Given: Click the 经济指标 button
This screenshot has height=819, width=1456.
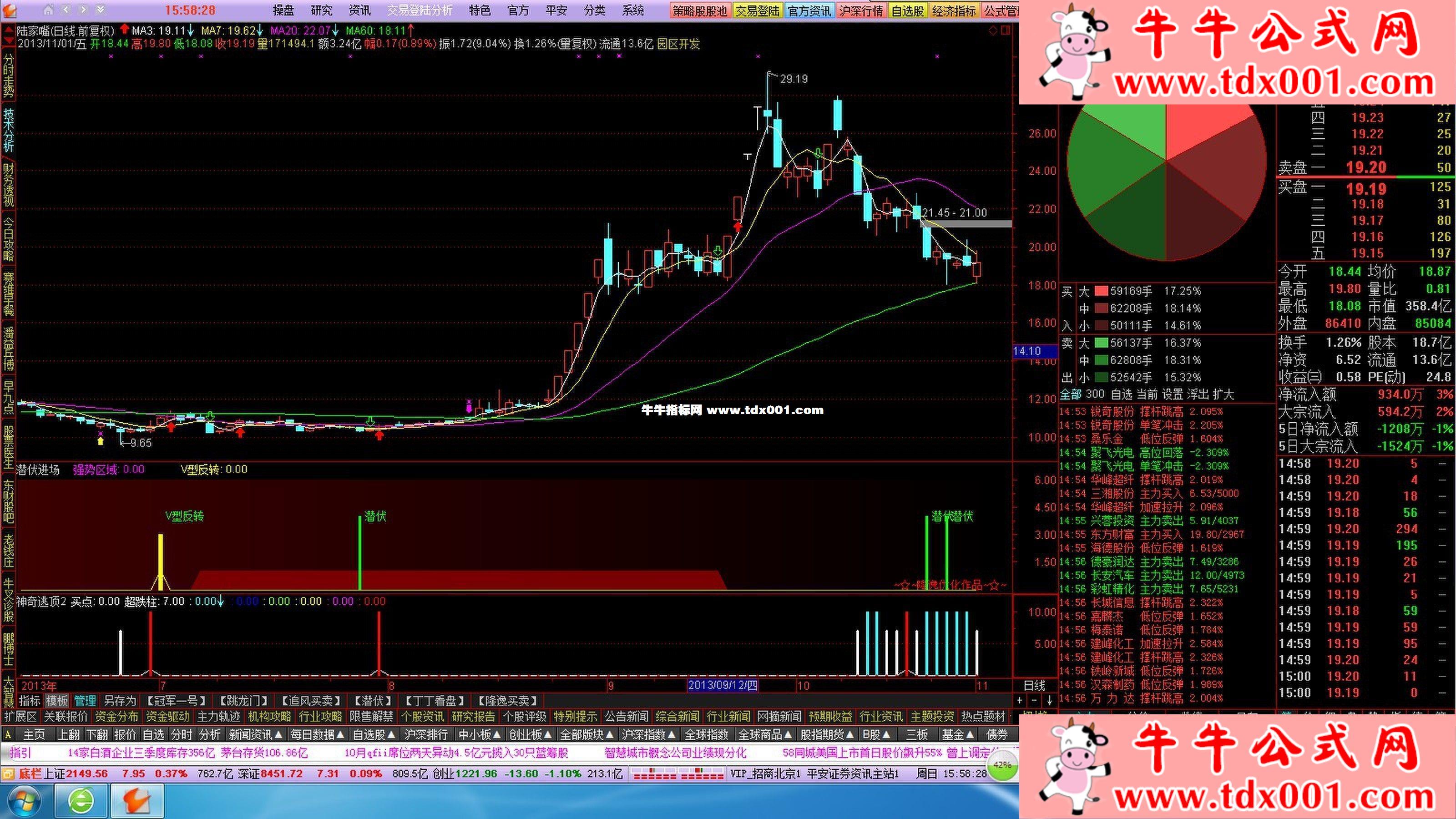Looking at the screenshot, I should tap(954, 11).
